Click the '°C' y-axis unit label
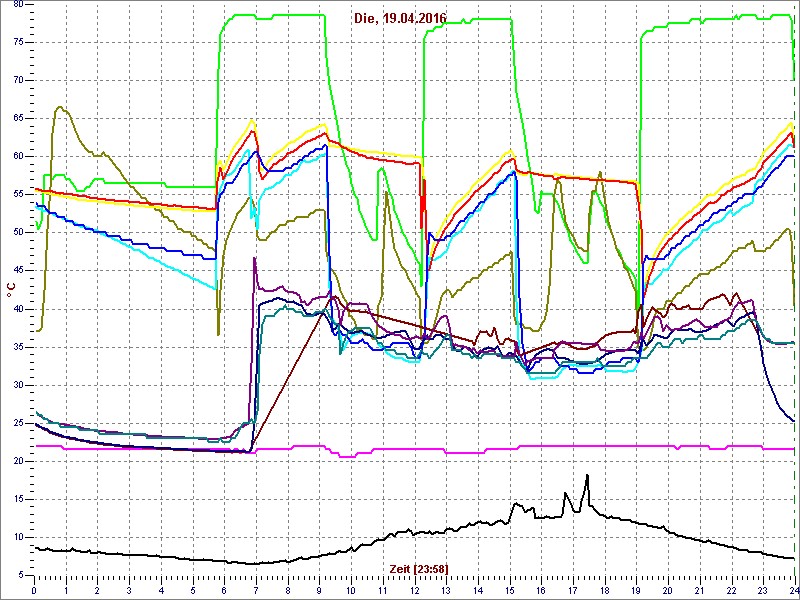This screenshot has height=600, width=800. (11, 291)
